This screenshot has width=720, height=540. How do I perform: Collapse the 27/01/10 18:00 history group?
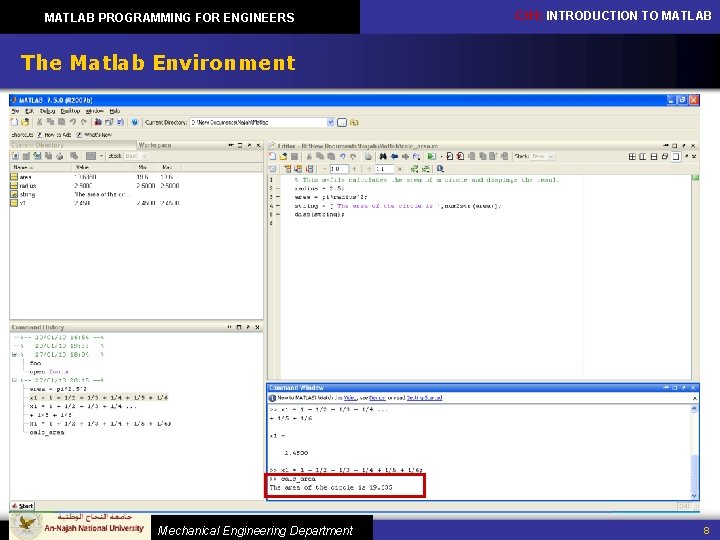(x=14, y=354)
